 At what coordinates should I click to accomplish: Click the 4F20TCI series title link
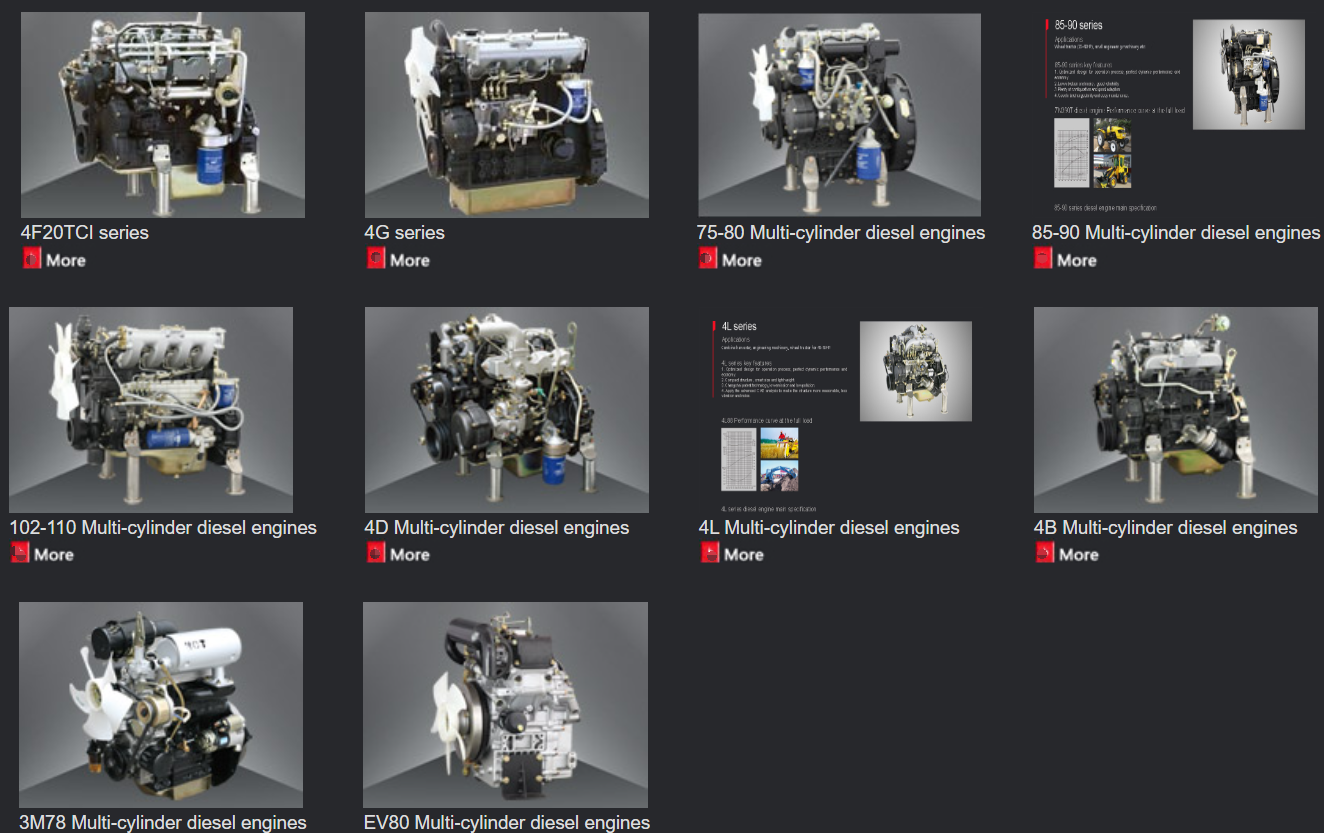click(x=85, y=233)
